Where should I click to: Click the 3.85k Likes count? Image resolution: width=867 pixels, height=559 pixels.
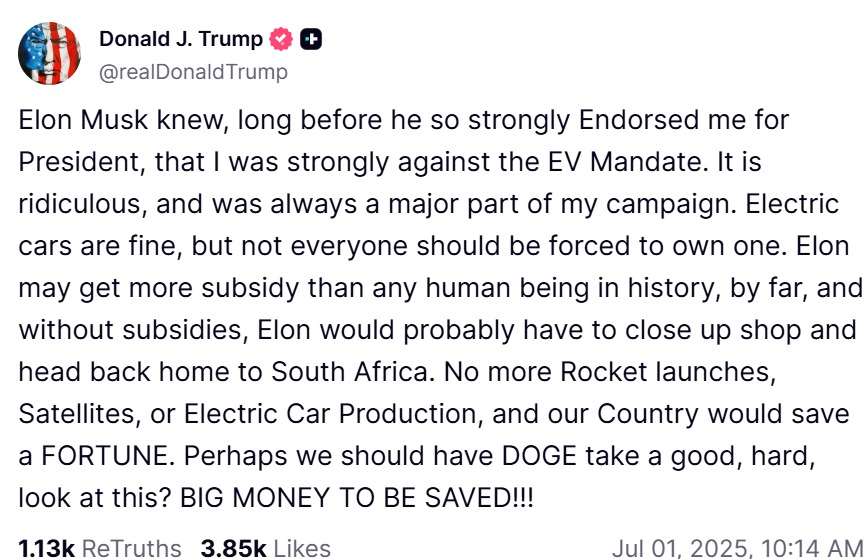tap(232, 548)
